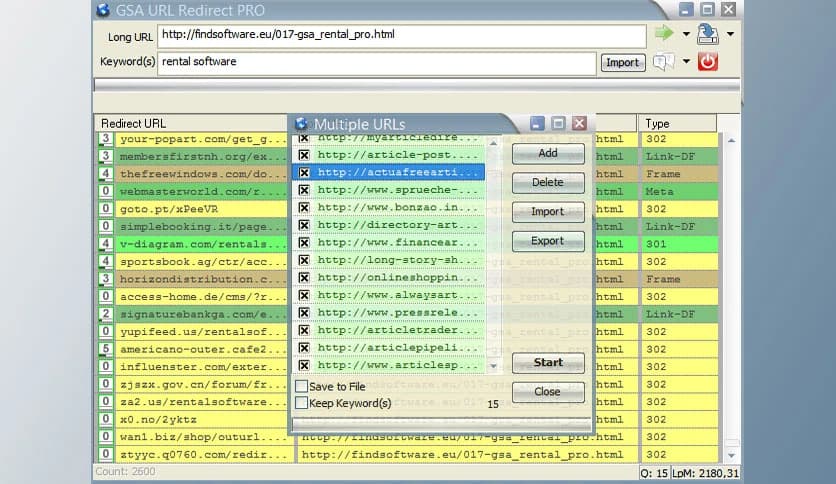This screenshot has height=484, width=836.
Task: Uncheck the http://www.pressrele... checkbox
Action: pyautogui.click(x=304, y=313)
